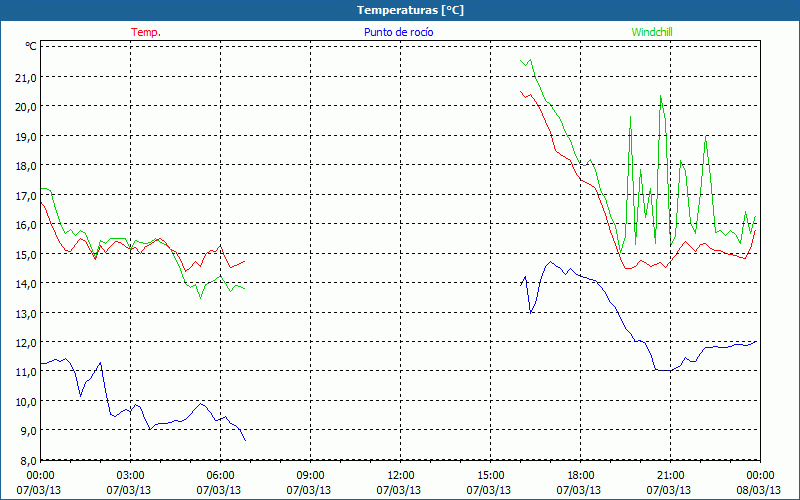Click the 8,0 y-axis value
The height and width of the screenshot is (500, 800).
tap(29, 461)
